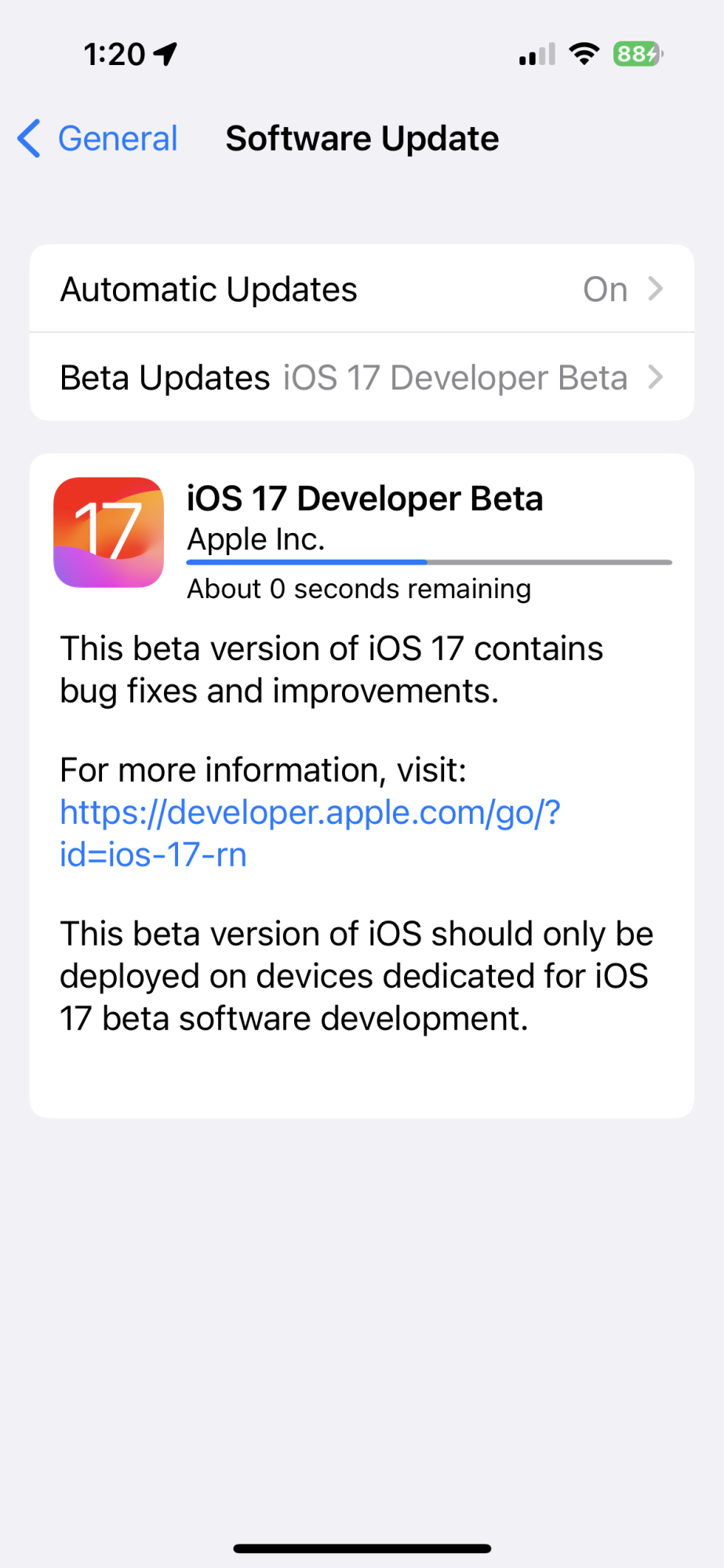
Task: Tap the cellular signal bars icon
Action: tap(537, 54)
